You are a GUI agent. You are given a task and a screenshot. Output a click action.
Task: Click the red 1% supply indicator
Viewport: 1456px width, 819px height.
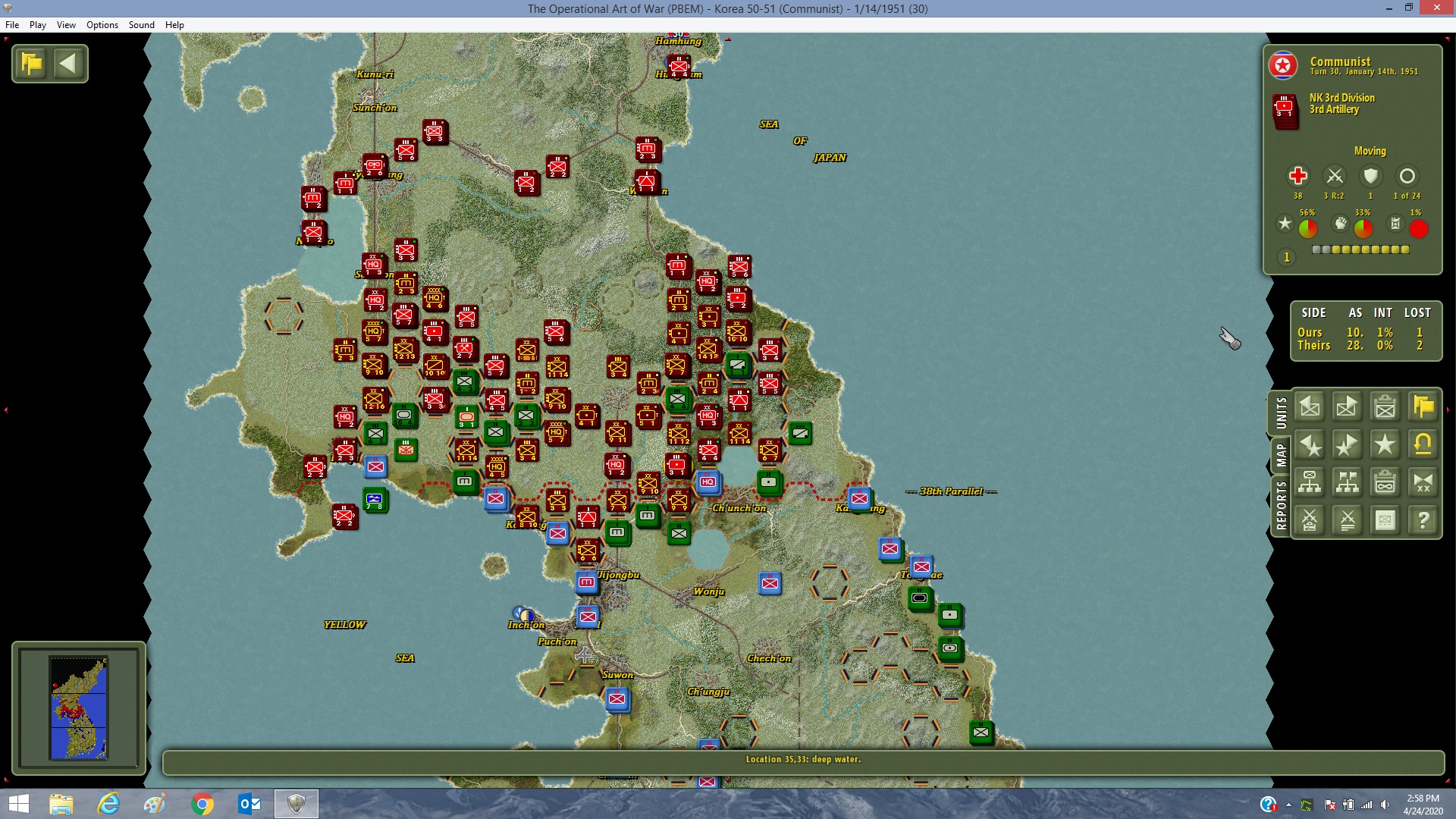point(1419,228)
